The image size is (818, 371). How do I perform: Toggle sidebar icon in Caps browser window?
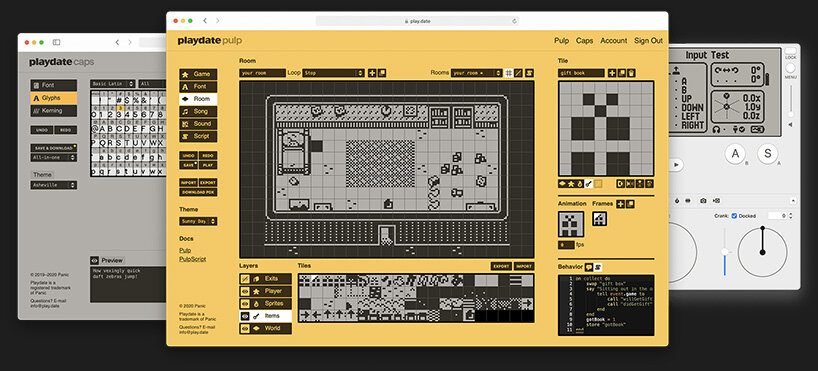coord(56,42)
